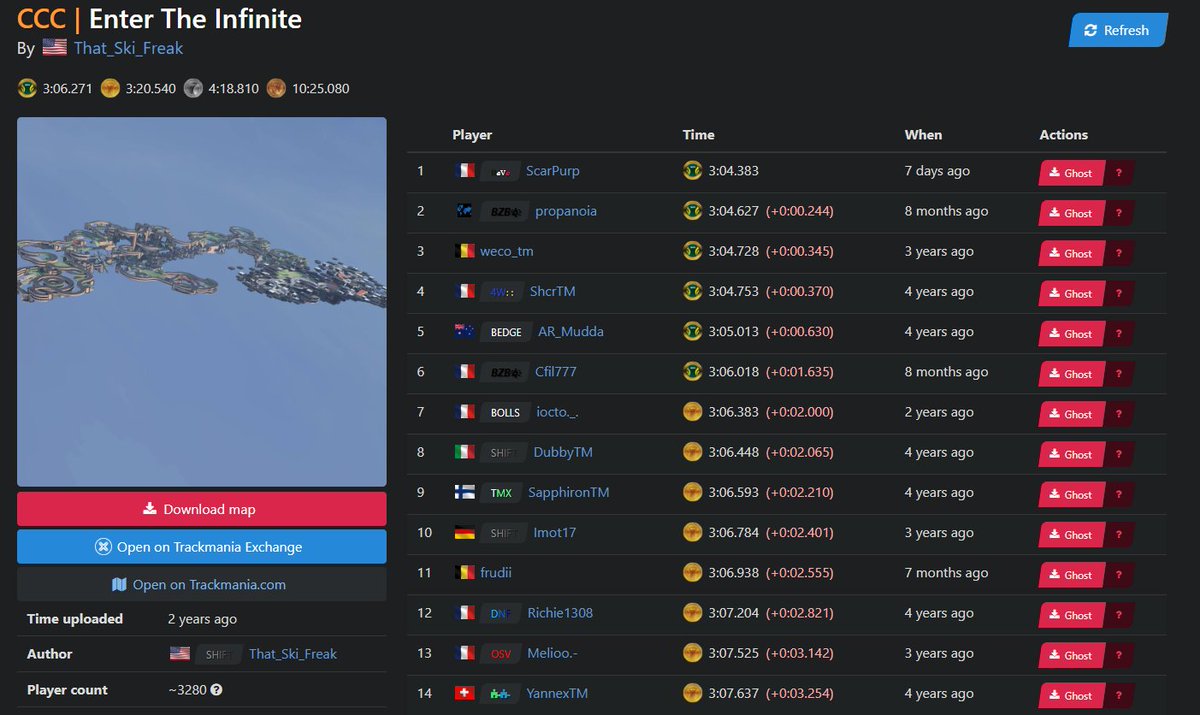Click the question mark button in Cfil777 row

[x=1118, y=374]
